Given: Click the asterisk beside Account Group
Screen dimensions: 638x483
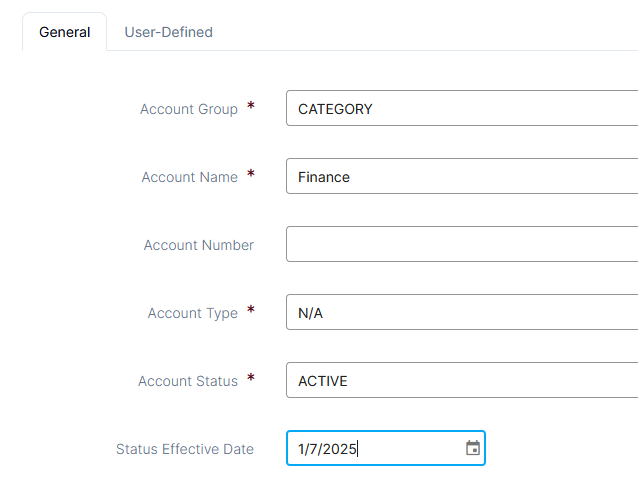Looking at the screenshot, I should coord(251,106).
